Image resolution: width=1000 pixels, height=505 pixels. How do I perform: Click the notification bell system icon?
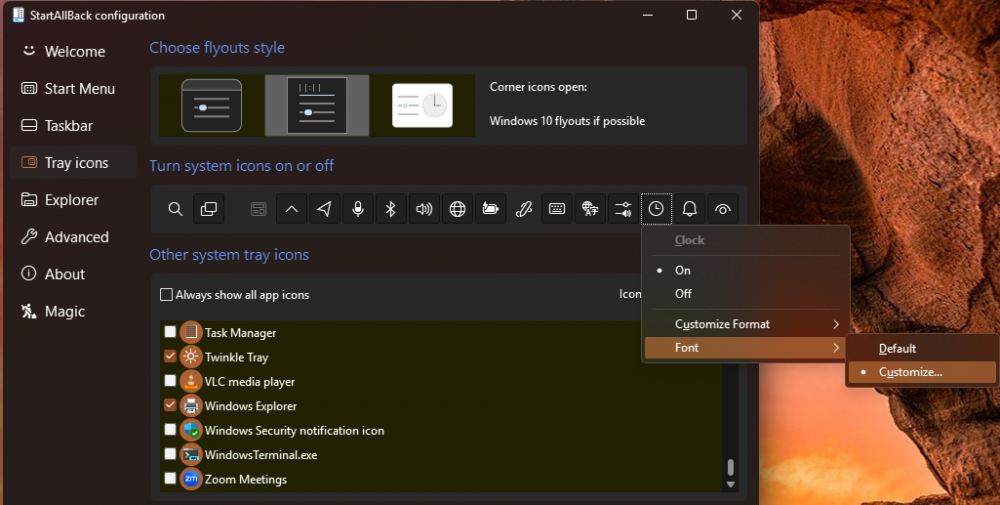tap(689, 209)
